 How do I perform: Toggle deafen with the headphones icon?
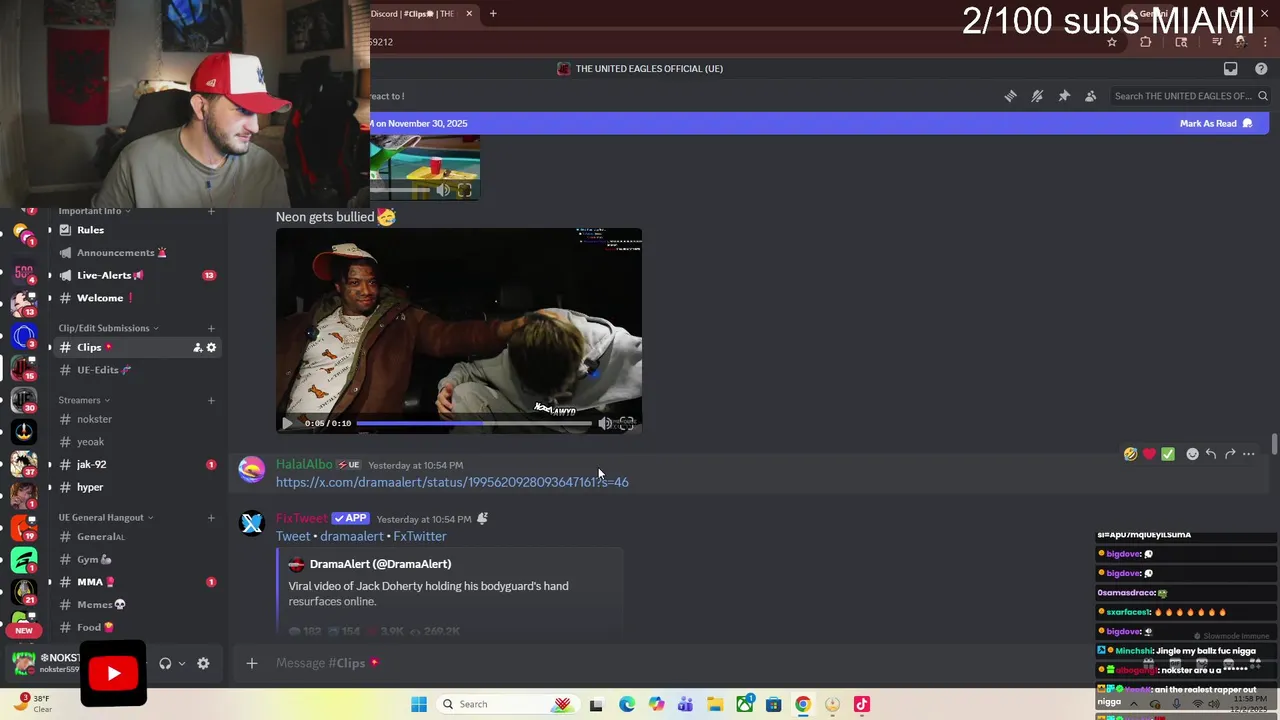(165, 663)
